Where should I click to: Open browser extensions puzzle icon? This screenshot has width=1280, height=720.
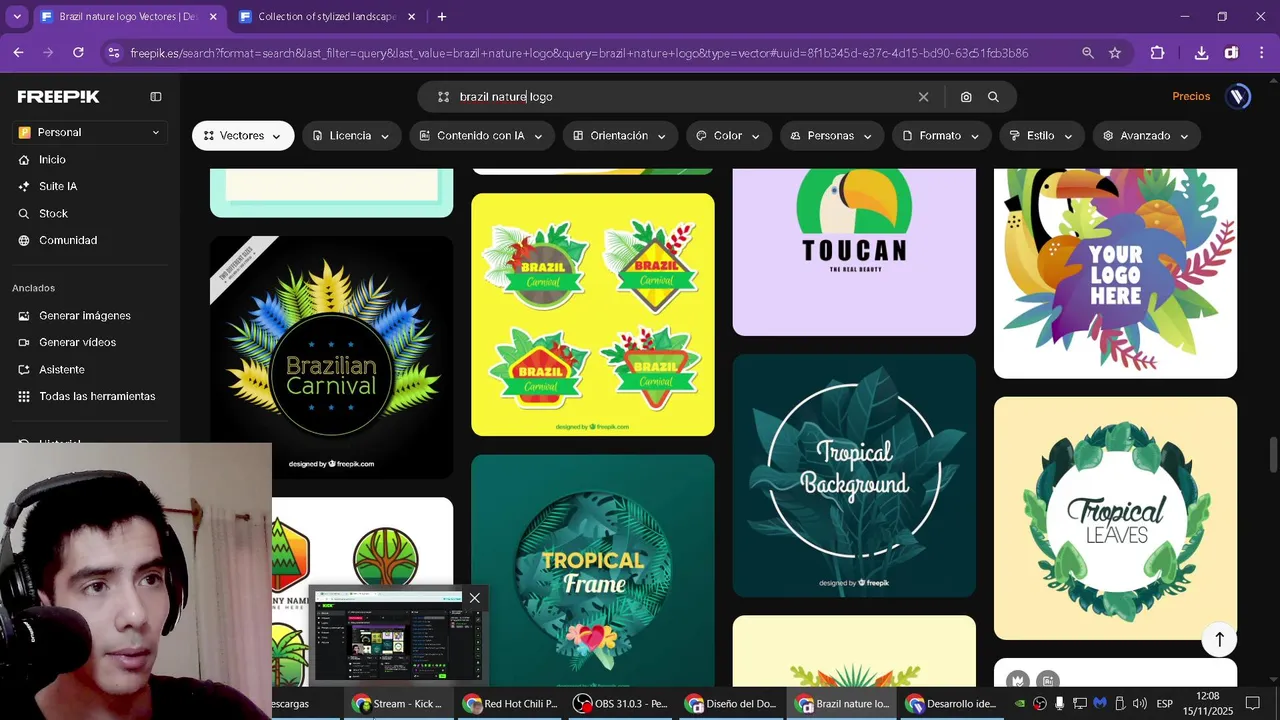[1157, 53]
